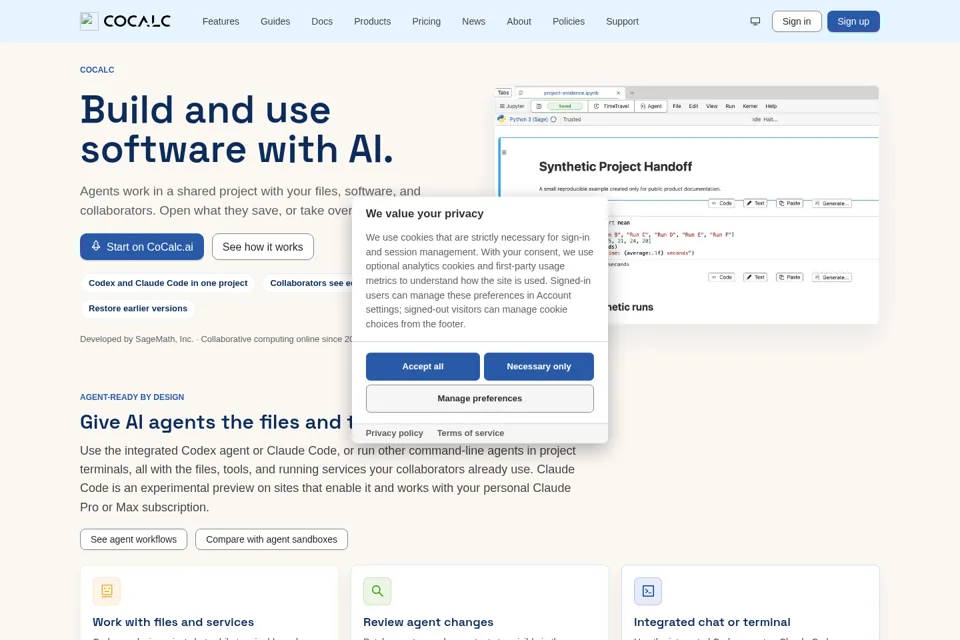Open TimeTravel in the notebook preview
The height and width of the screenshot is (640, 960).
[611, 106]
